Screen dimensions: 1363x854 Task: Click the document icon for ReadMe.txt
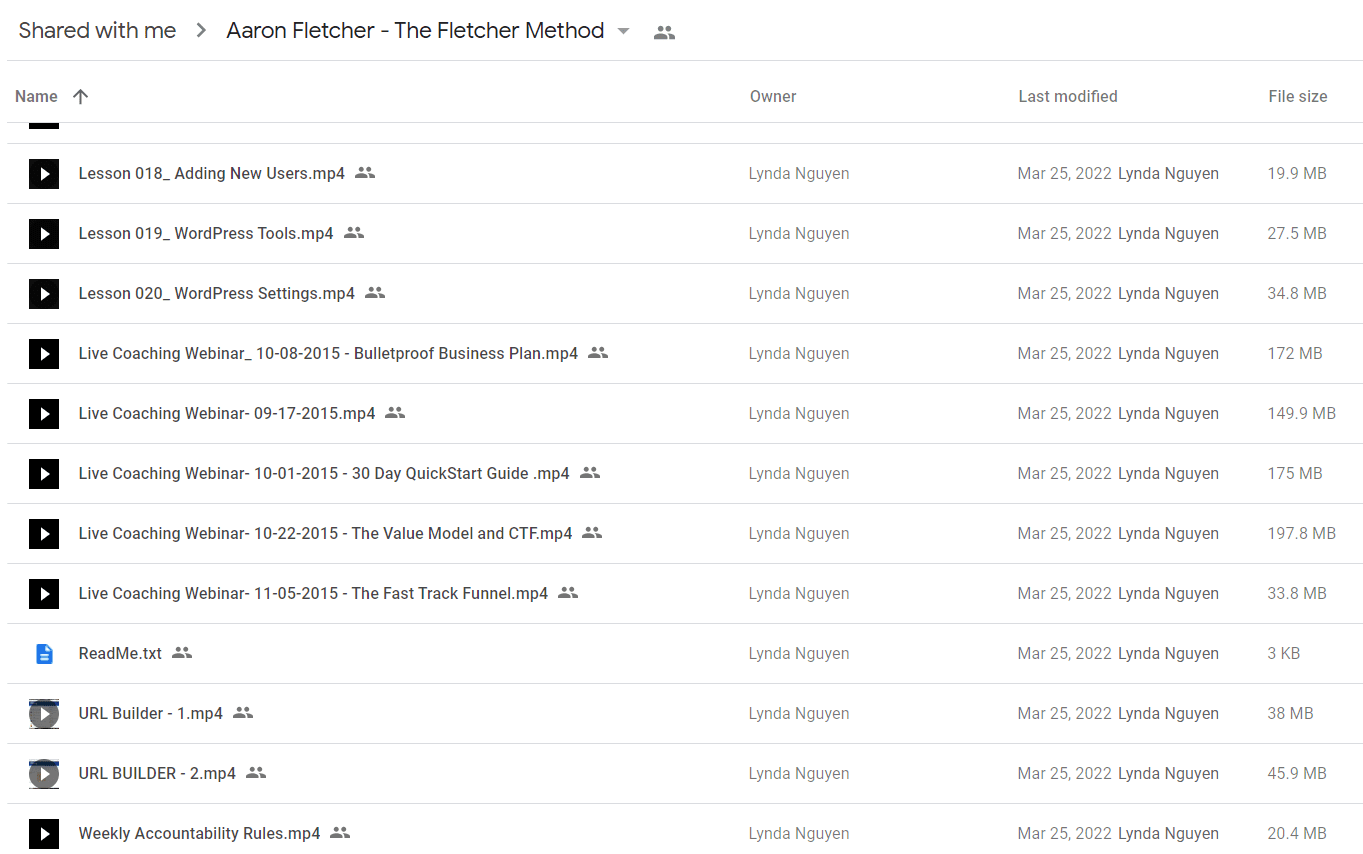tap(44, 654)
